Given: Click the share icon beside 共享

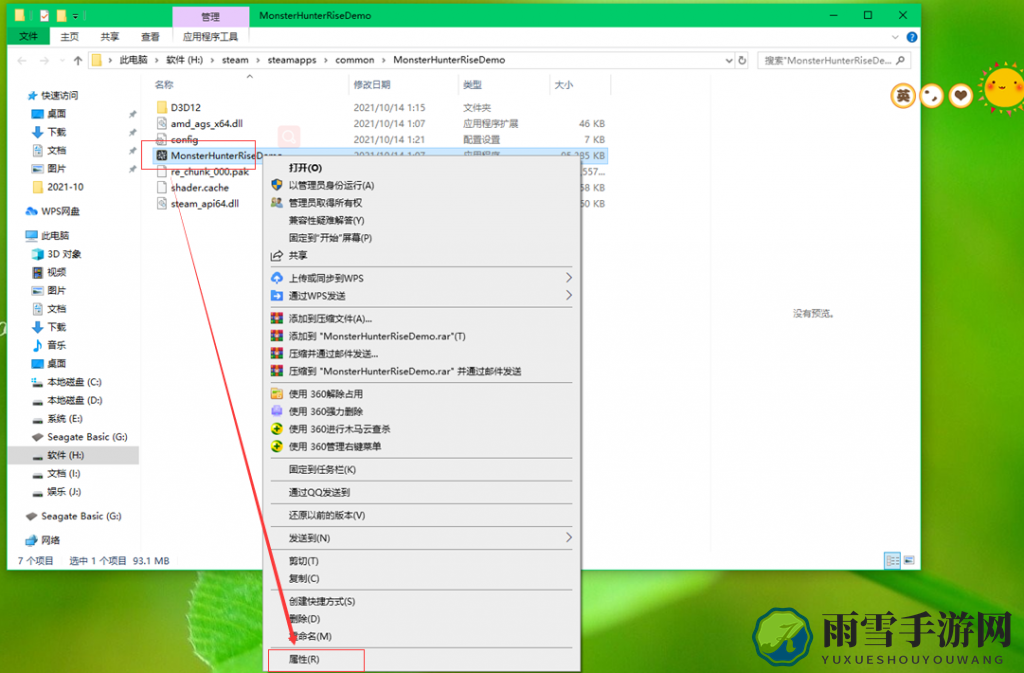Looking at the screenshot, I should coord(277,255).
